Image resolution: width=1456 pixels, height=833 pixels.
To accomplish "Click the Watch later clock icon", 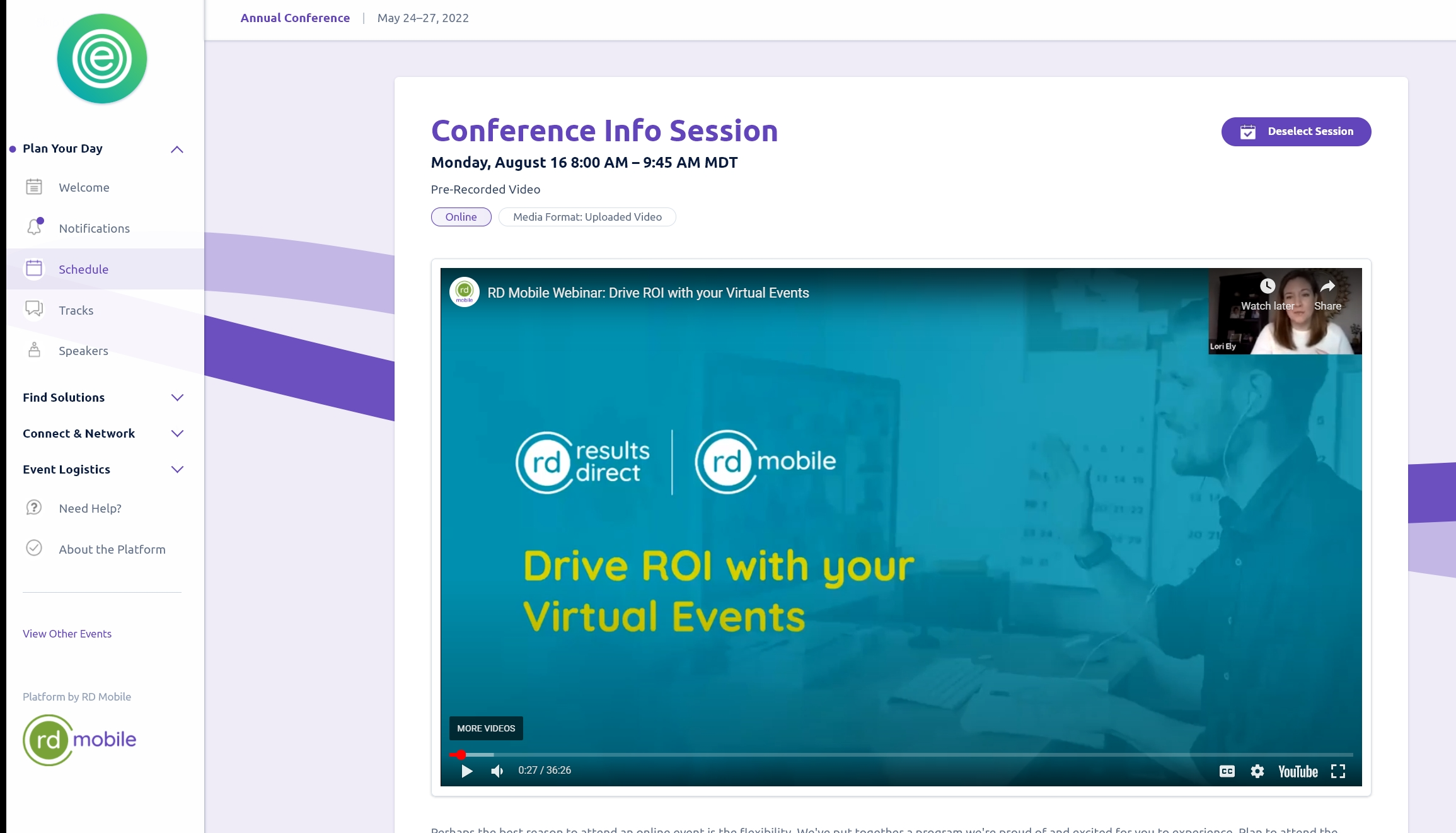I will pos(1268,287).
